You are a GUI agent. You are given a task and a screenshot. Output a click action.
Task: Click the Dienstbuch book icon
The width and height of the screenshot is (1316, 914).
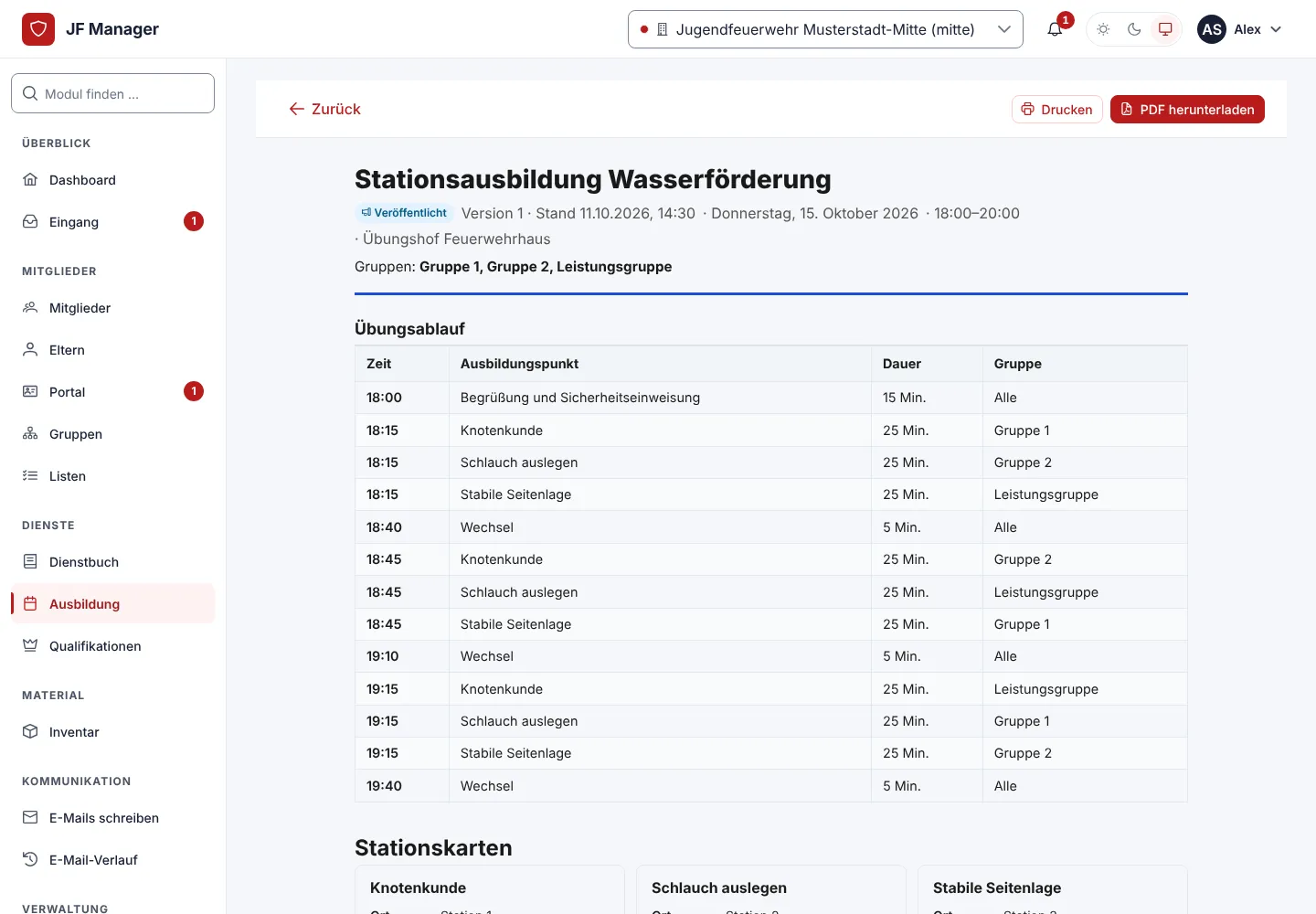(x=30, y=562)
